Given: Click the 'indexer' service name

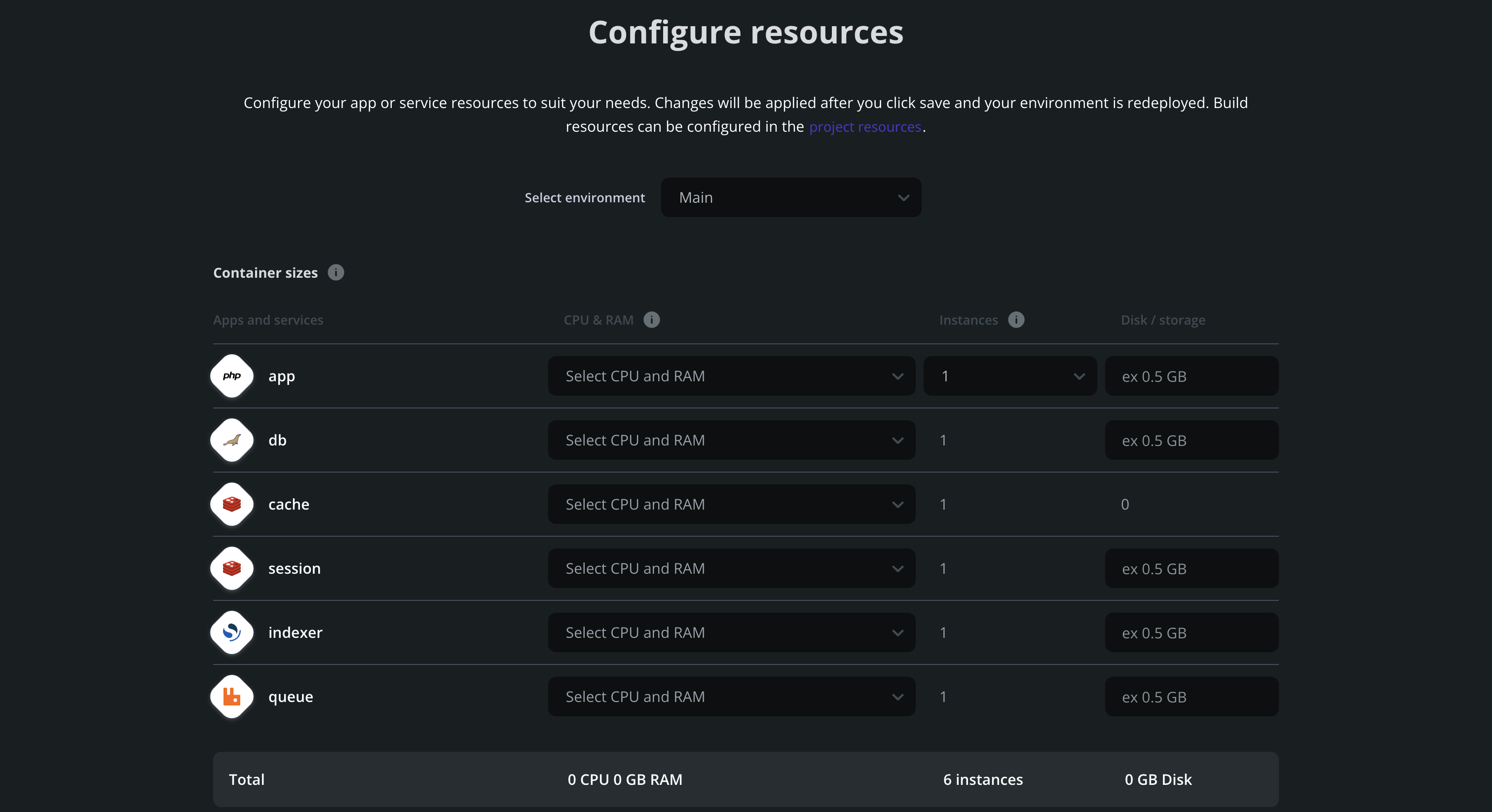Looking at the screenshot, I should point(296,632).
